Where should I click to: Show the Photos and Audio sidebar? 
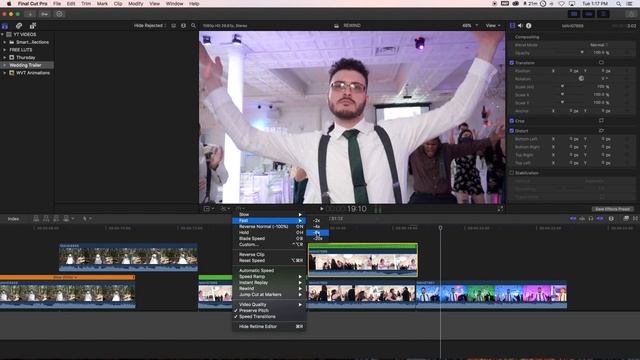(x=19, y=26)
